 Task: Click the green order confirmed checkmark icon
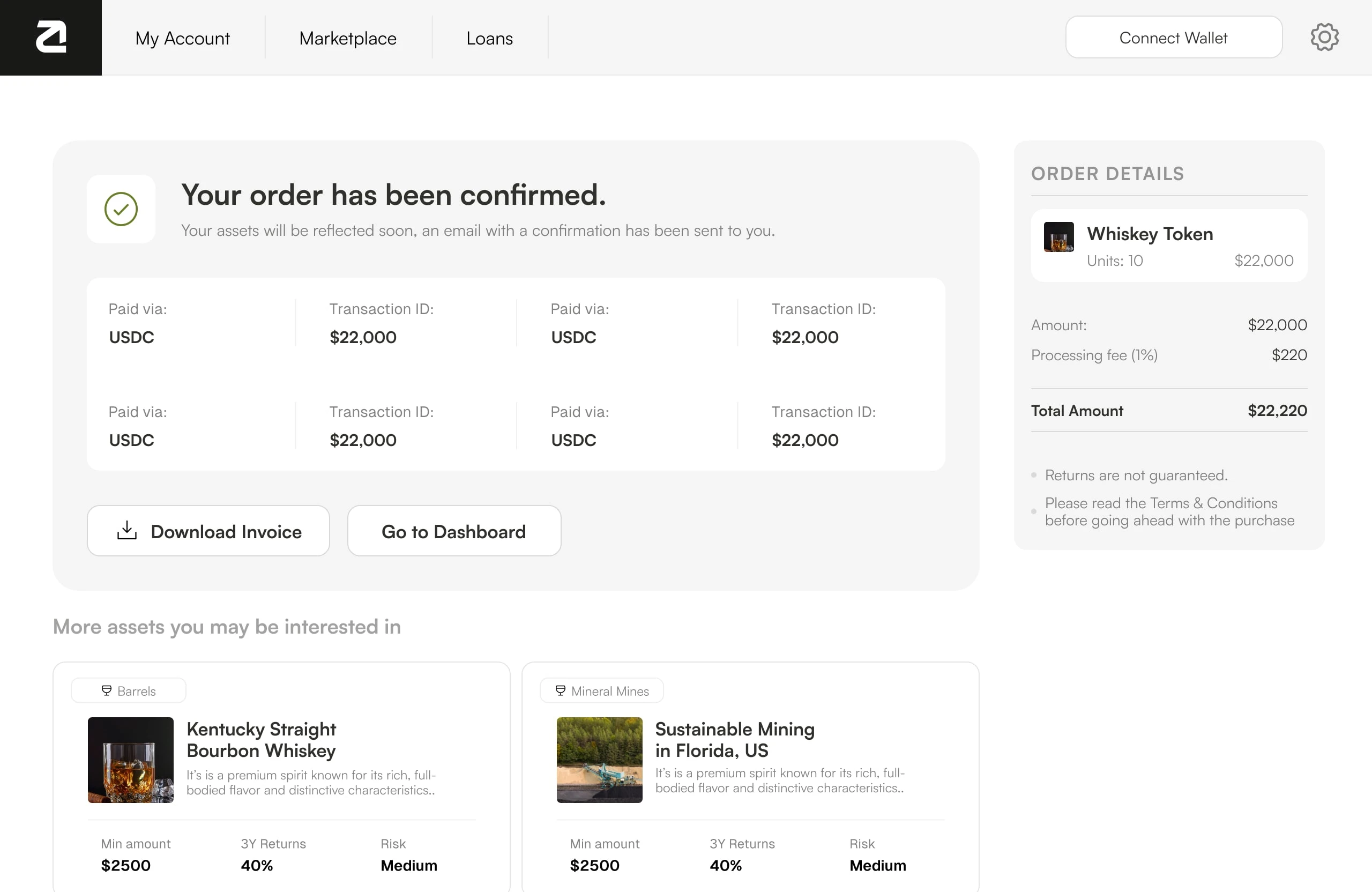pos(121,209)
